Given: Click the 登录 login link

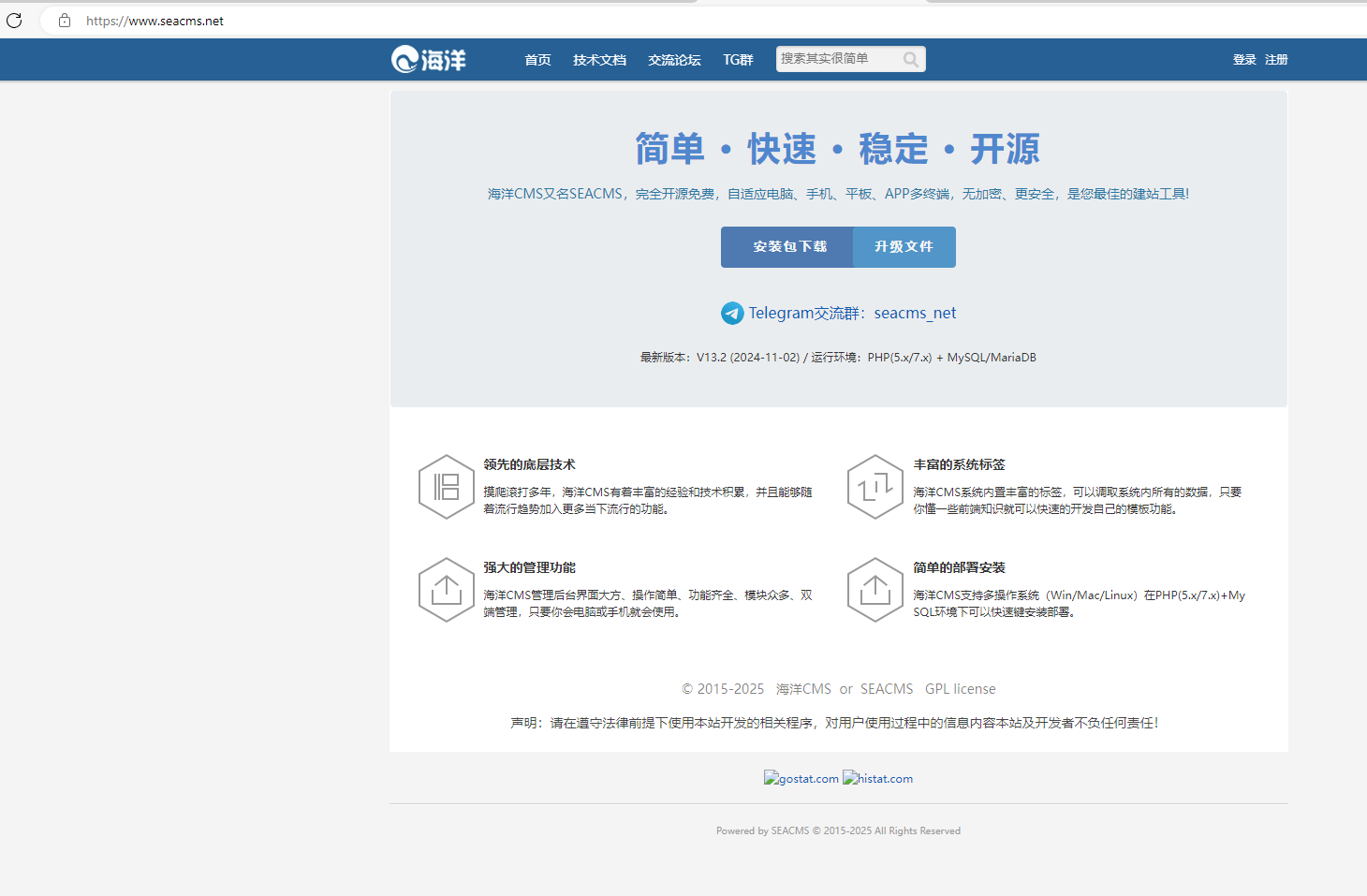Looking at the screenshot, I should (1244, 60).
